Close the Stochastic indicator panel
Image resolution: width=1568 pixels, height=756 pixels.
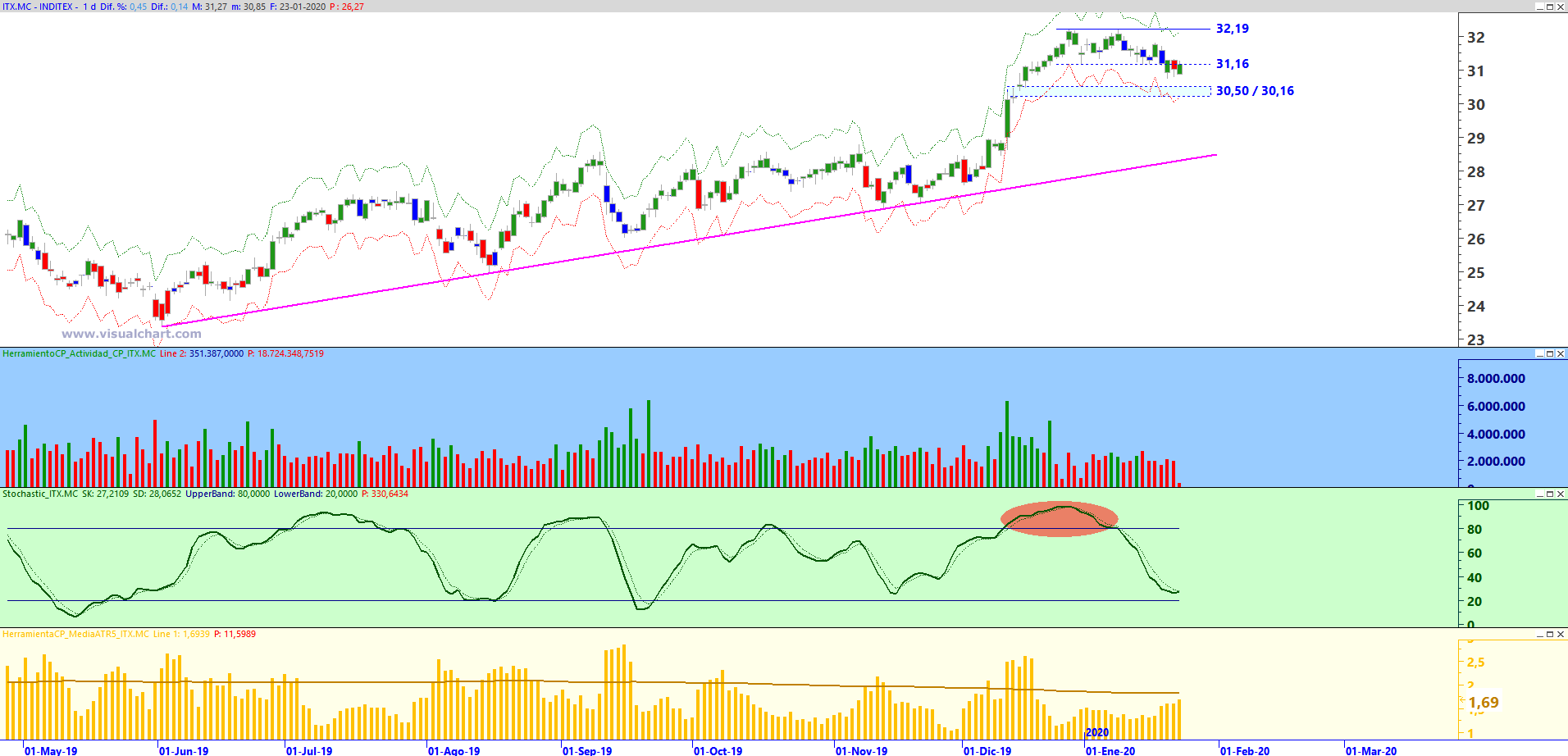pos(1560,494)
